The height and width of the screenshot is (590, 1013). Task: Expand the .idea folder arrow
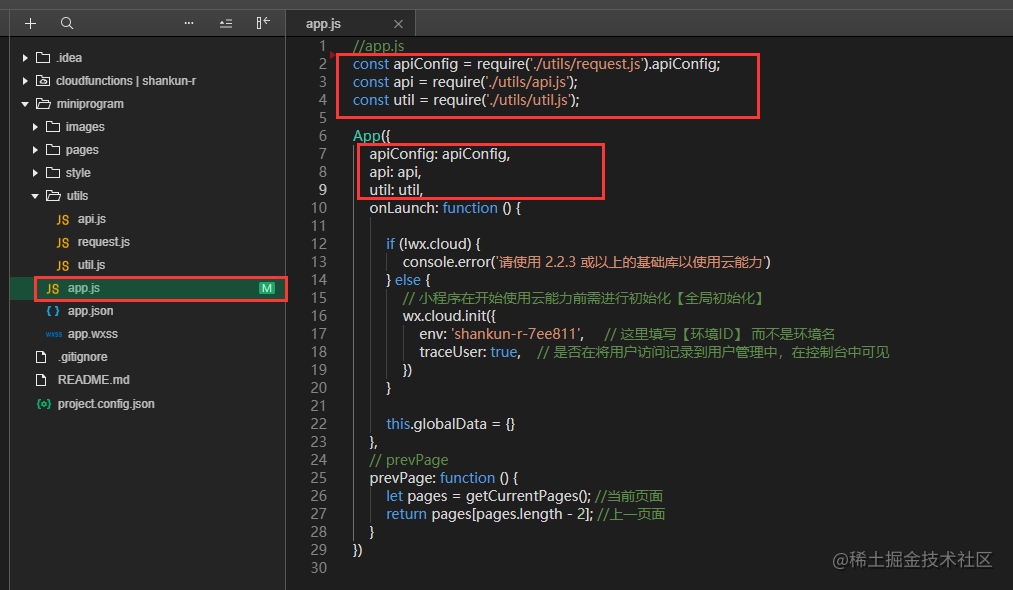click(25, 58)
